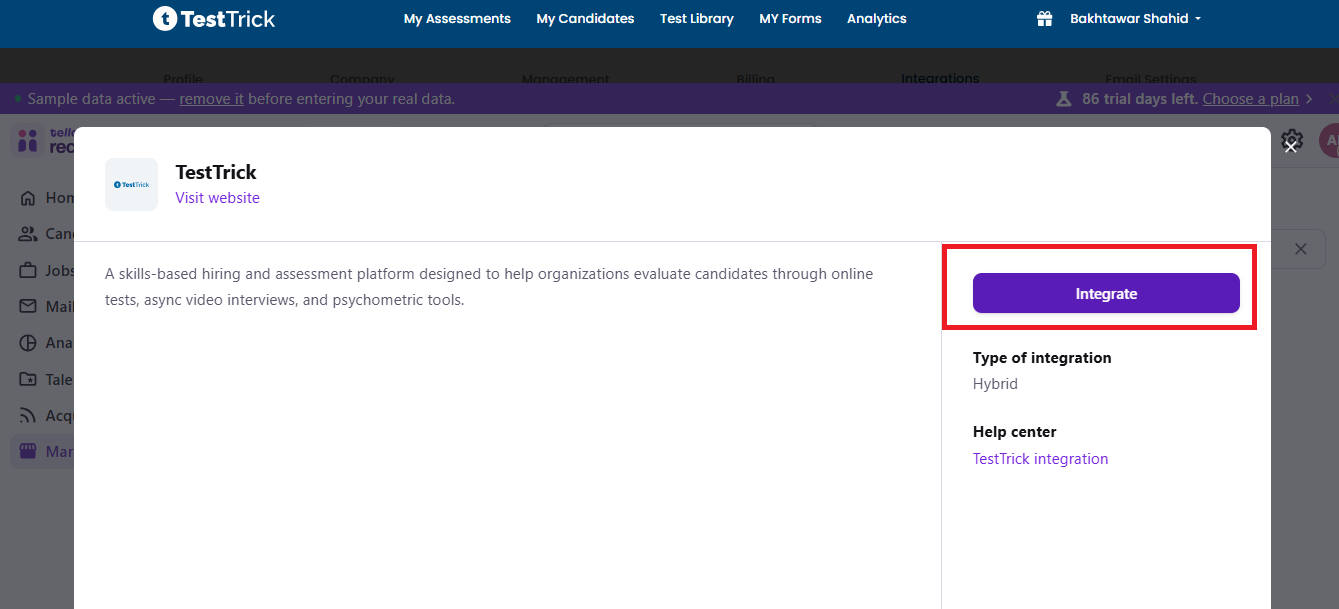The image size is (1339, 609).
Task: Click the skills-based hiring description text
Action: 489,287
